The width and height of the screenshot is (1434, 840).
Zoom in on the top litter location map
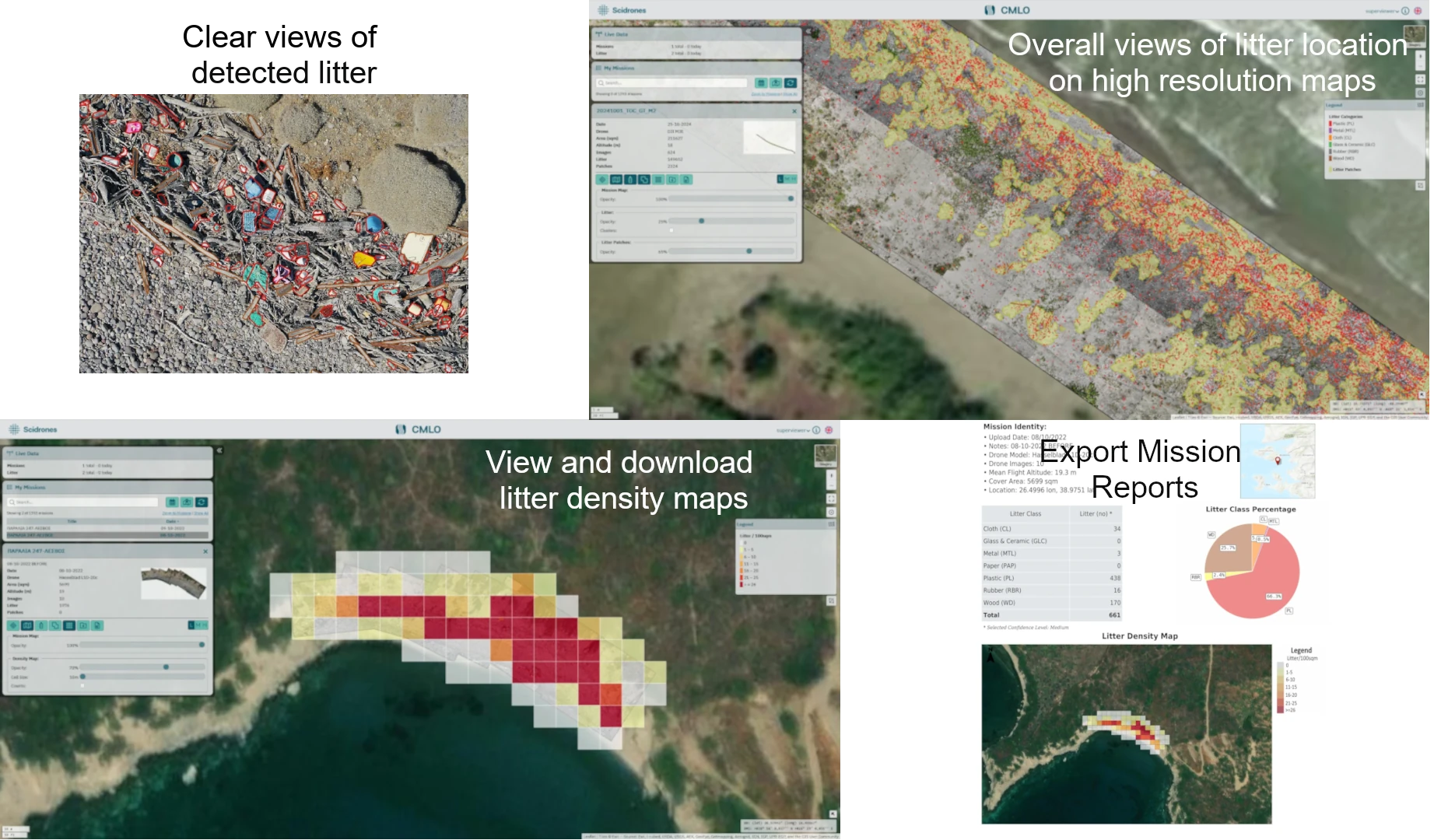click(x=1420, y=58)
